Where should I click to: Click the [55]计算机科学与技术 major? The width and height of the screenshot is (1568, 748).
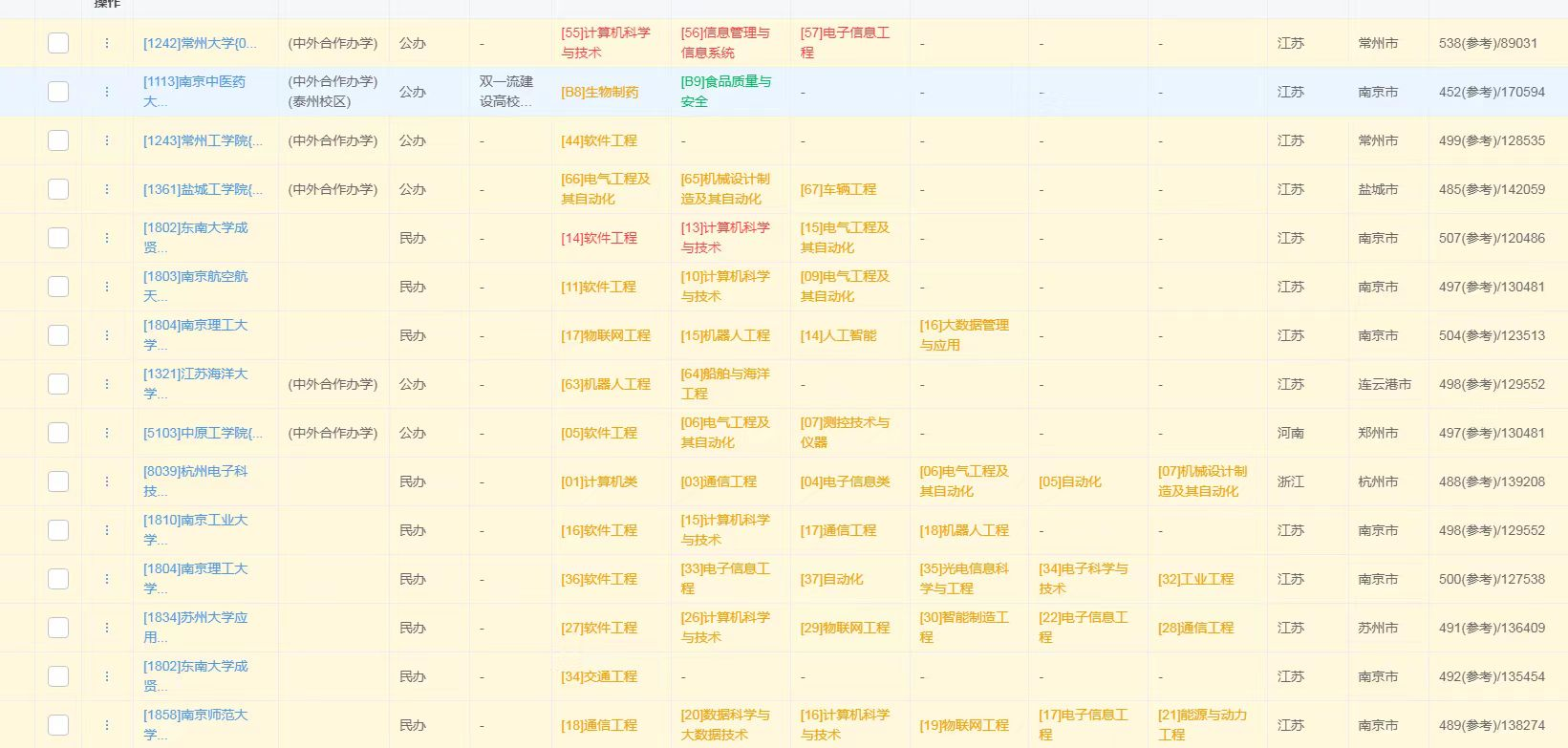(x=606, y=43)
